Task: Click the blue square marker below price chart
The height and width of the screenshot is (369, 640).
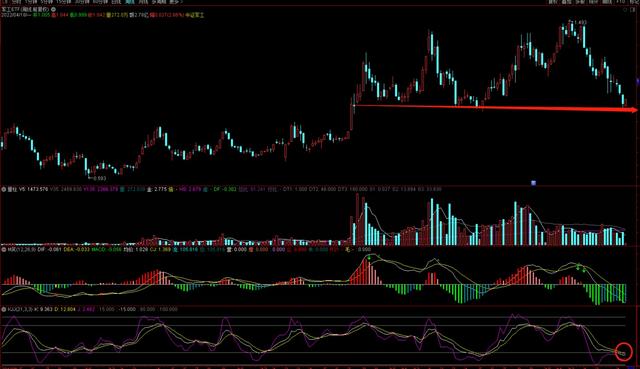Action: 533,183
